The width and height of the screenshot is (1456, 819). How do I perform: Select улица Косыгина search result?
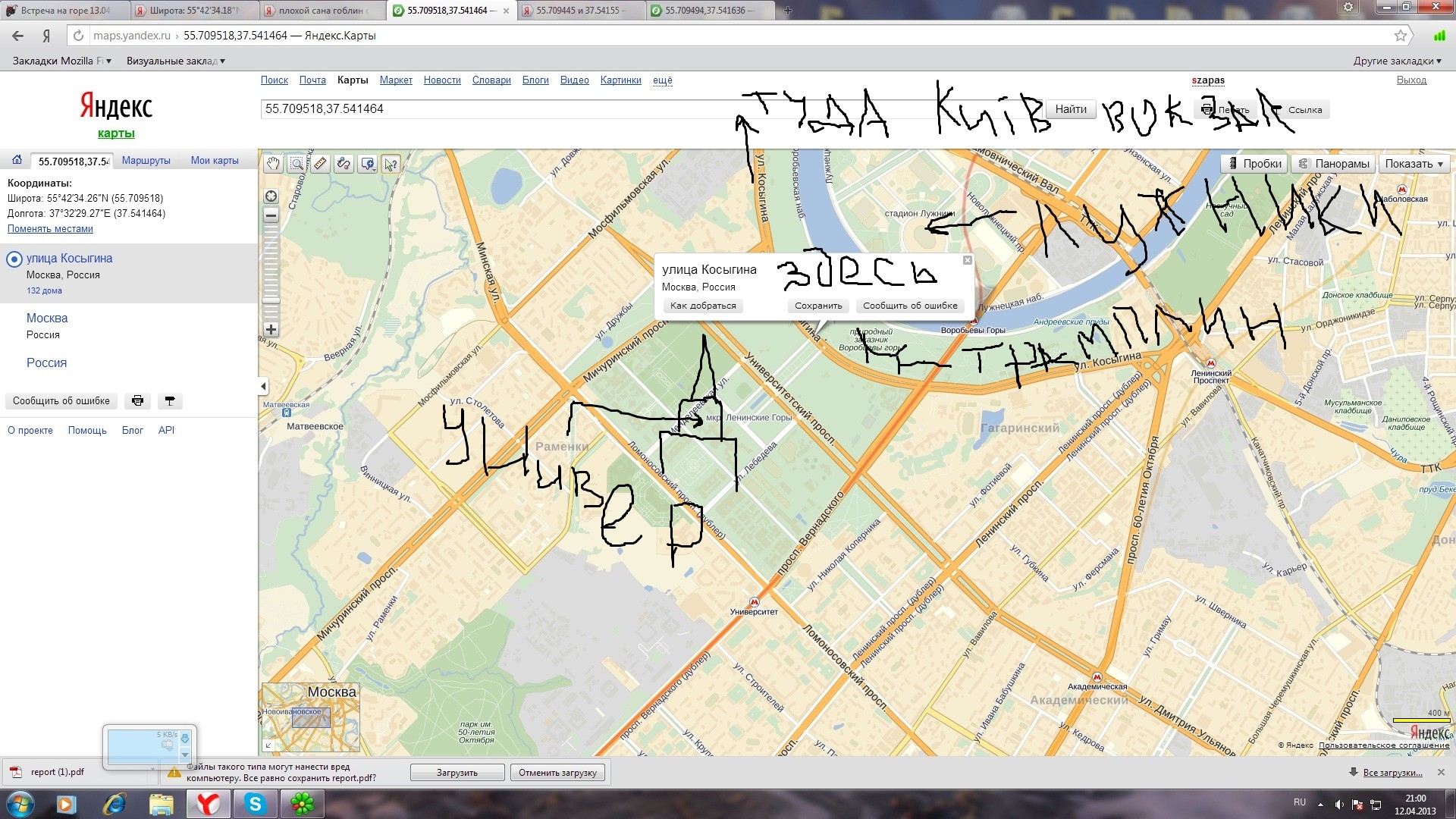pos(69,259)
